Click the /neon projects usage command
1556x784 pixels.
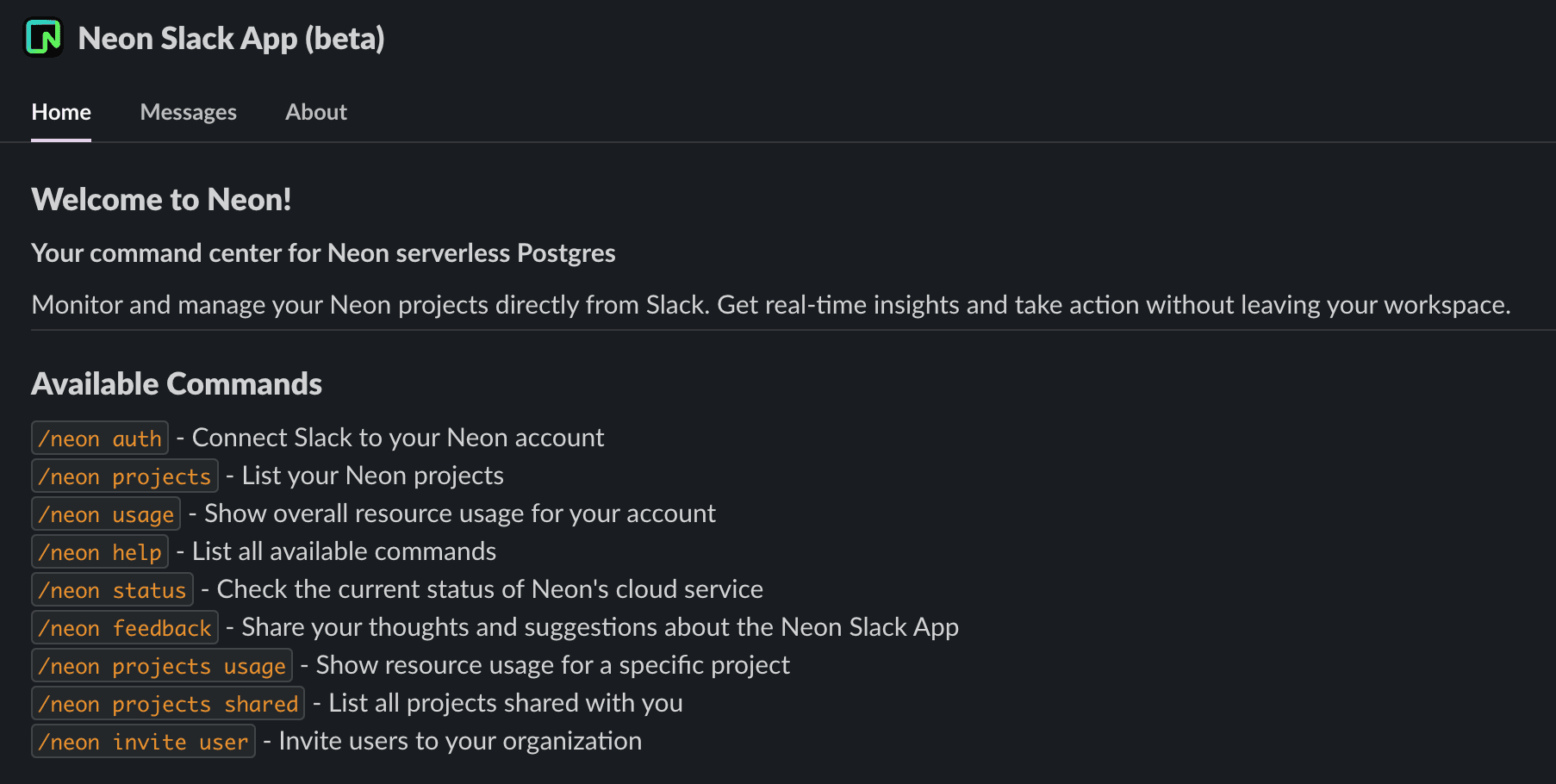[162, 666]
